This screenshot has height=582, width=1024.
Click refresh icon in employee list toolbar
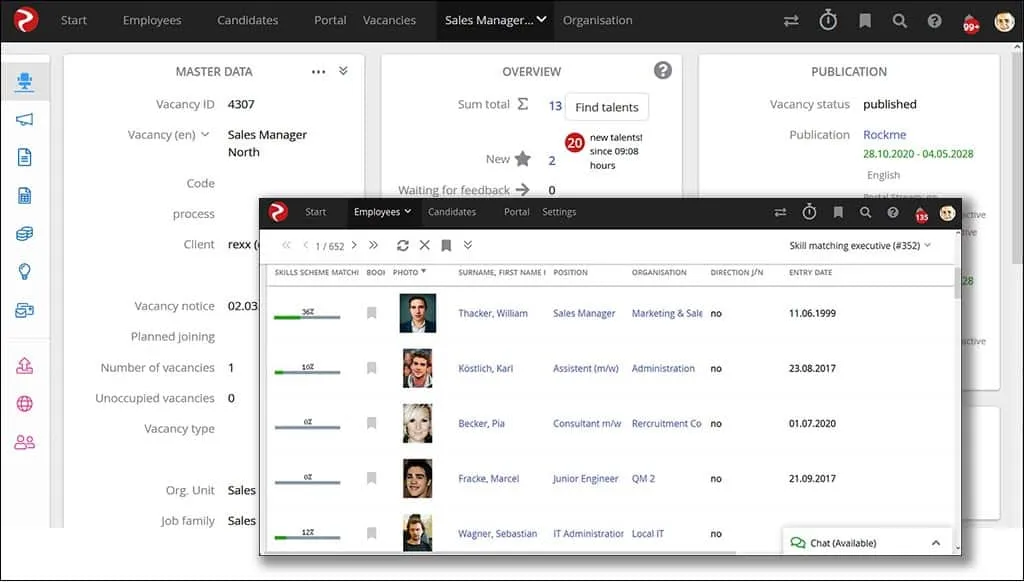coord(402,245)
